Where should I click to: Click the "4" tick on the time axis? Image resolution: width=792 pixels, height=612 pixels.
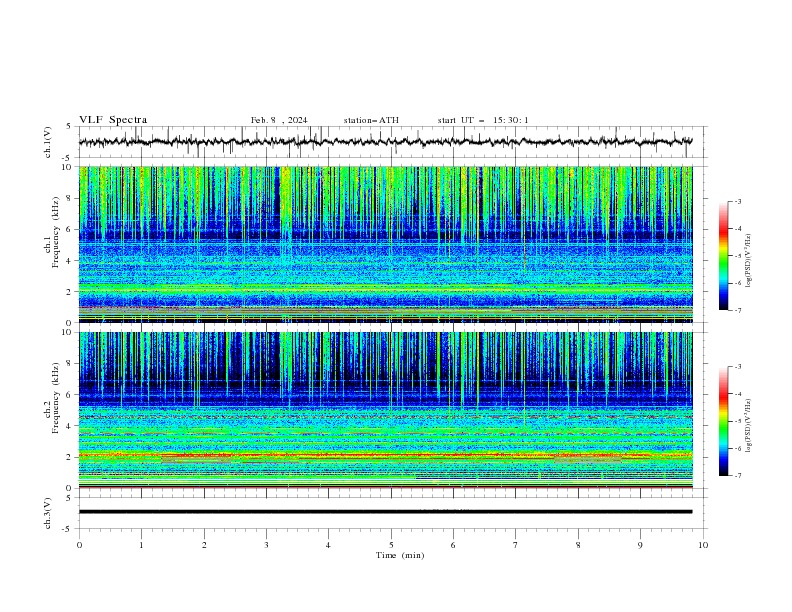click(328, 545)
